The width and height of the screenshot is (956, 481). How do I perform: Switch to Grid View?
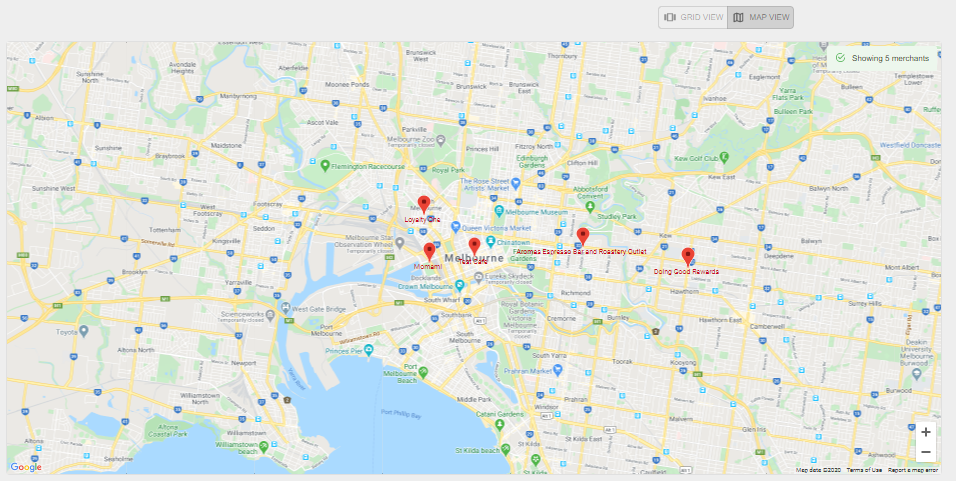[x=693, y=17]
